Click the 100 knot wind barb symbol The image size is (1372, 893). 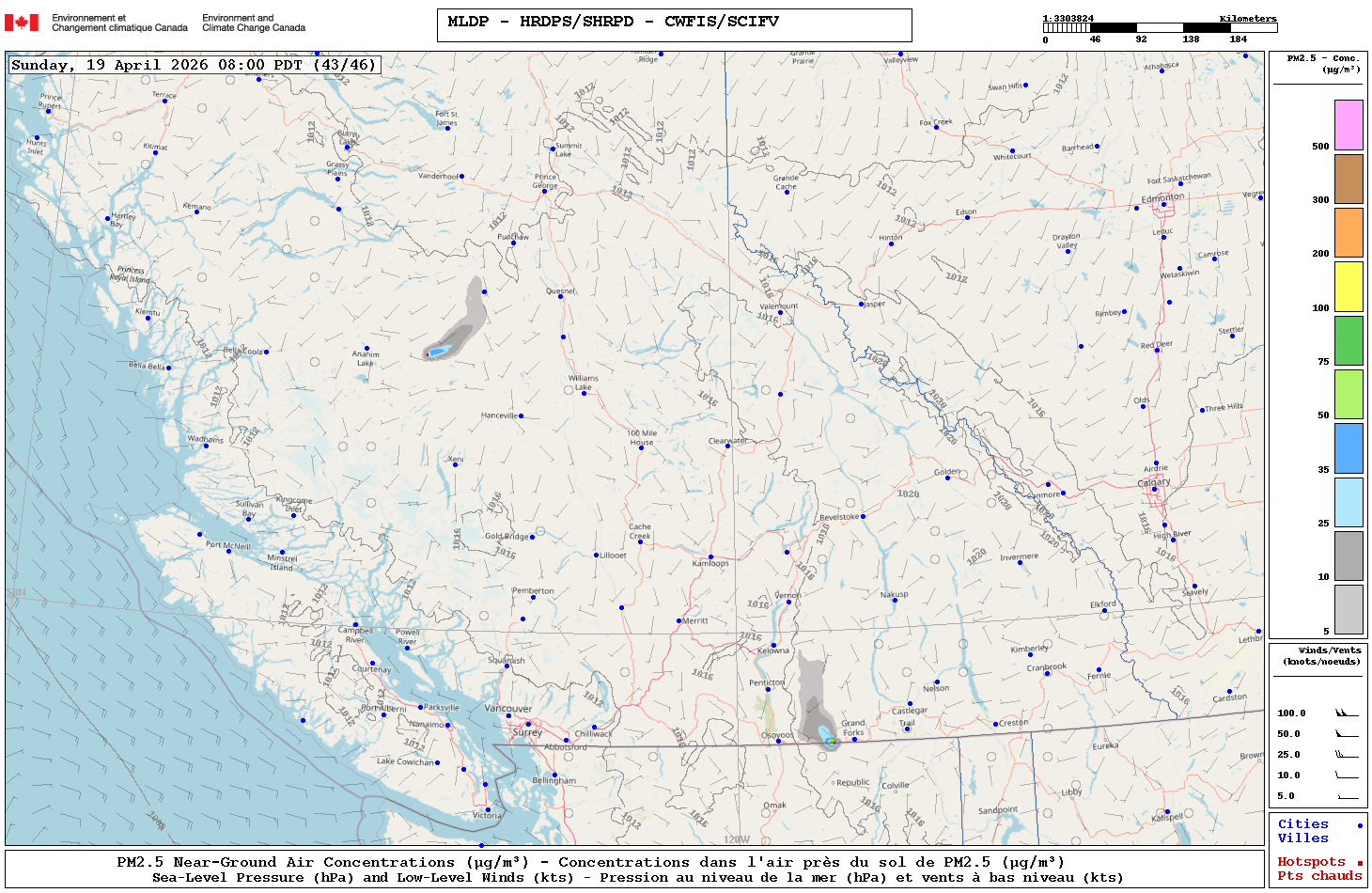[1347, 713]
